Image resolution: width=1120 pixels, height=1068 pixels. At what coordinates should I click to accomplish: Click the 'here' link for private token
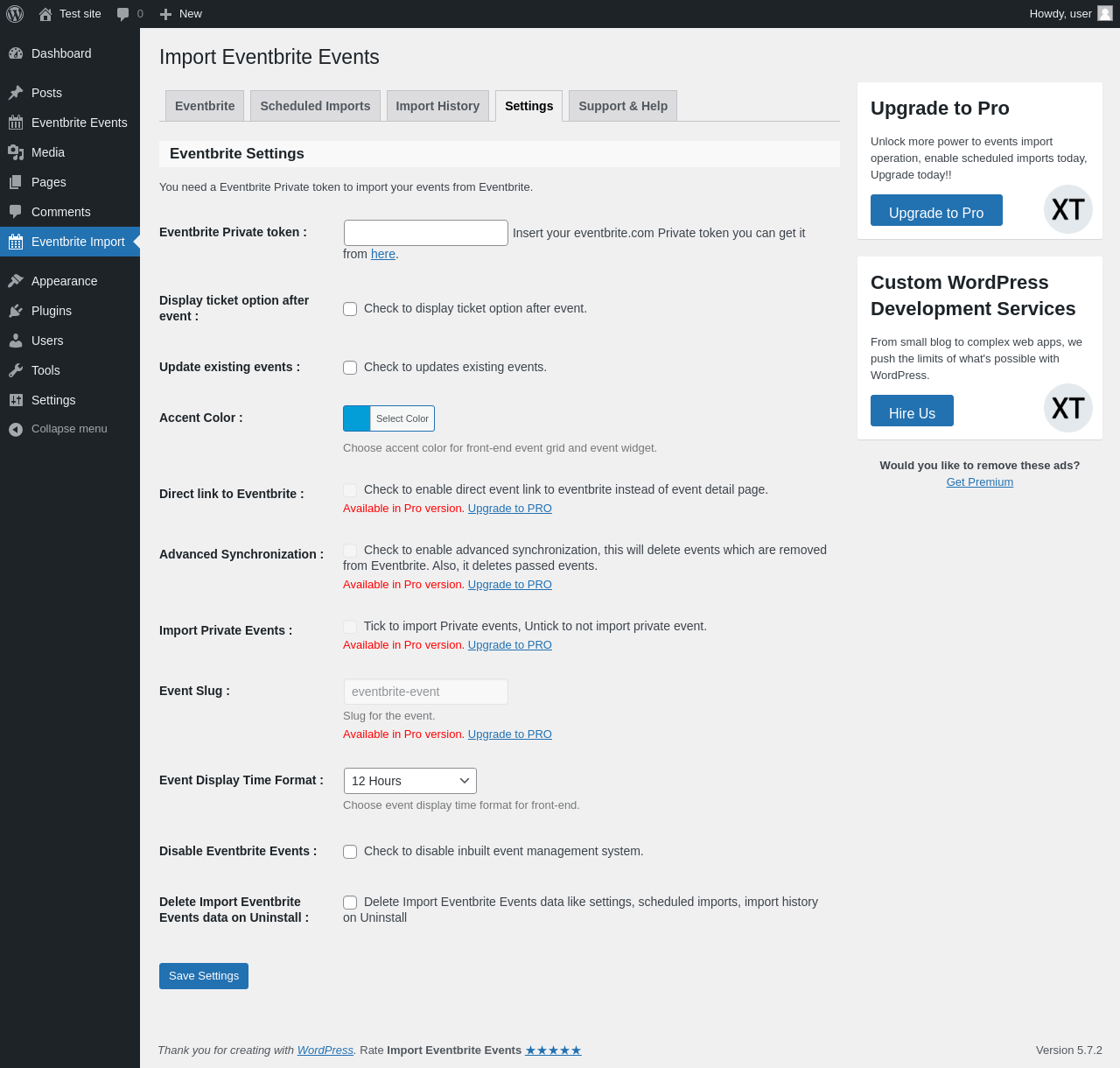[383, 254]
